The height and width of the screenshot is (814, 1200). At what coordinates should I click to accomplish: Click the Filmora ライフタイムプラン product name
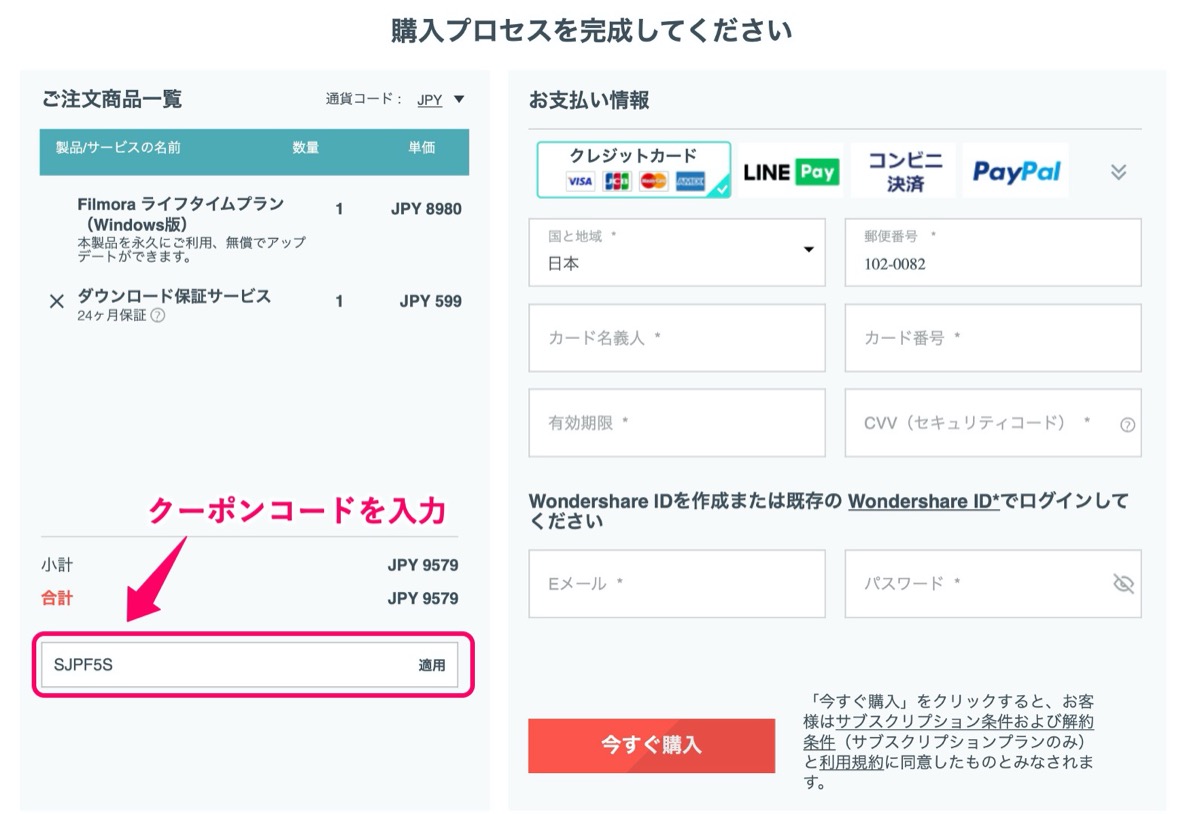pyautogui.click(x=181, y=214)
